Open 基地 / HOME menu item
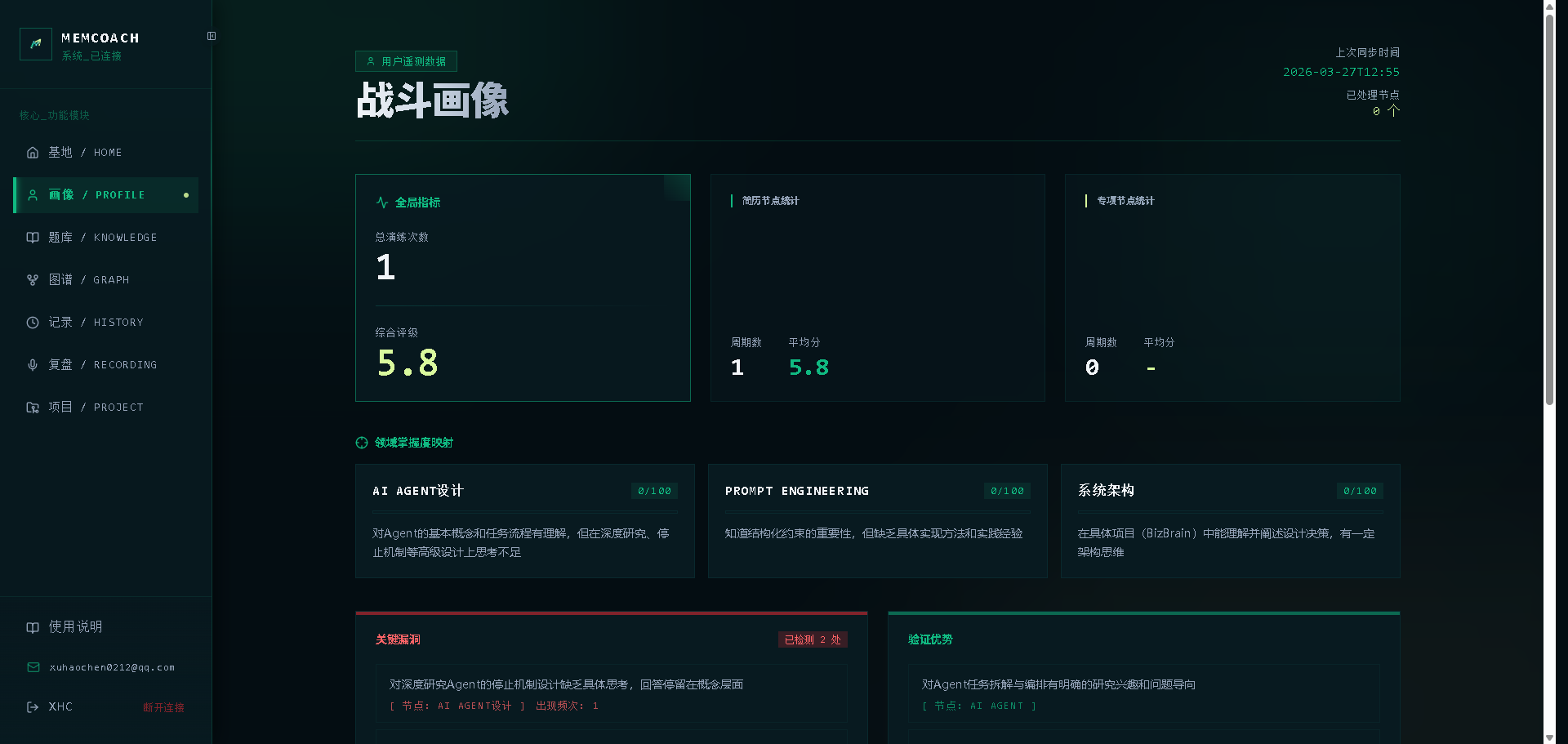 coord(106,153)
